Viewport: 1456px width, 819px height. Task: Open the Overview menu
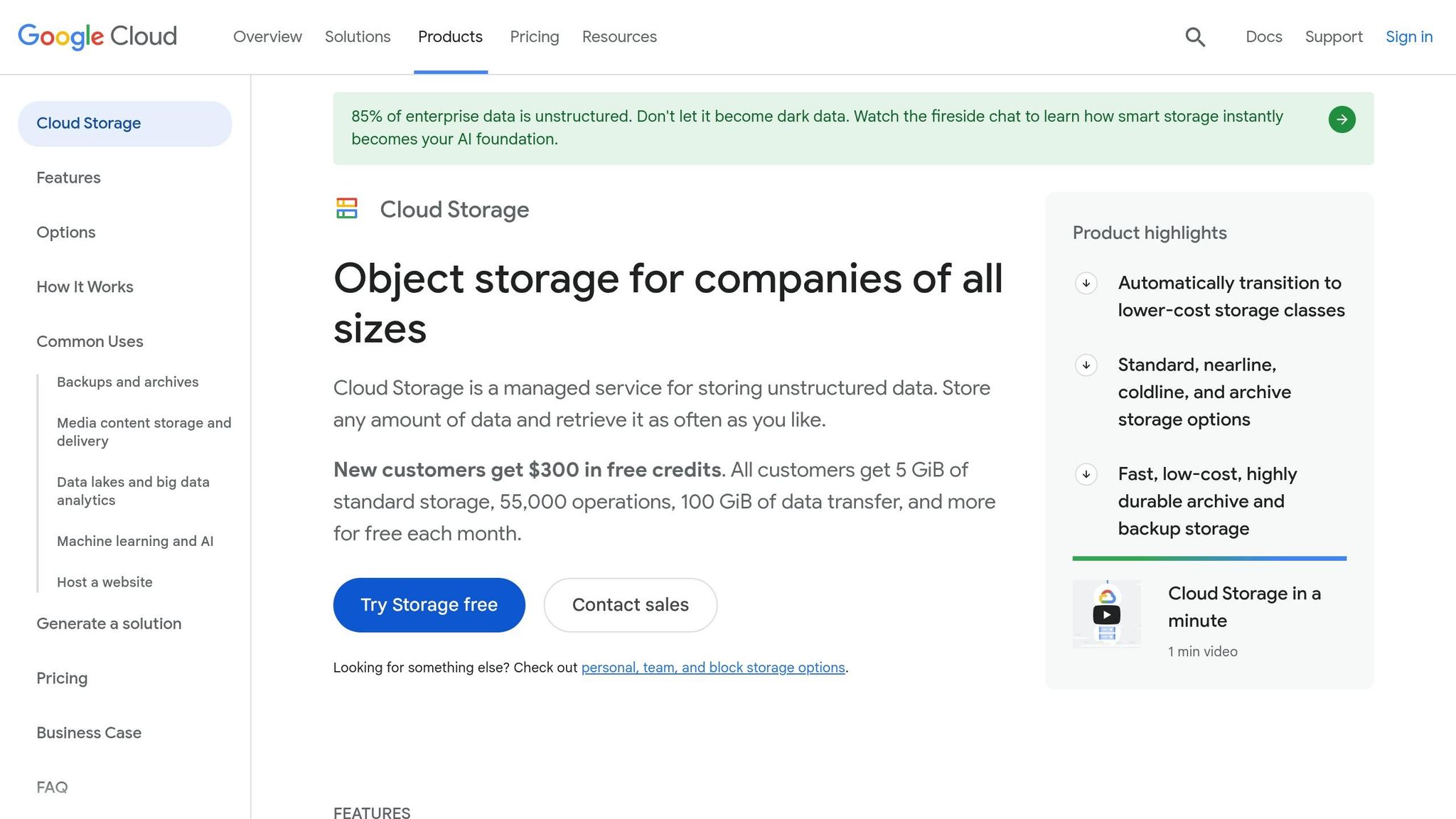[x=267, y=37]
